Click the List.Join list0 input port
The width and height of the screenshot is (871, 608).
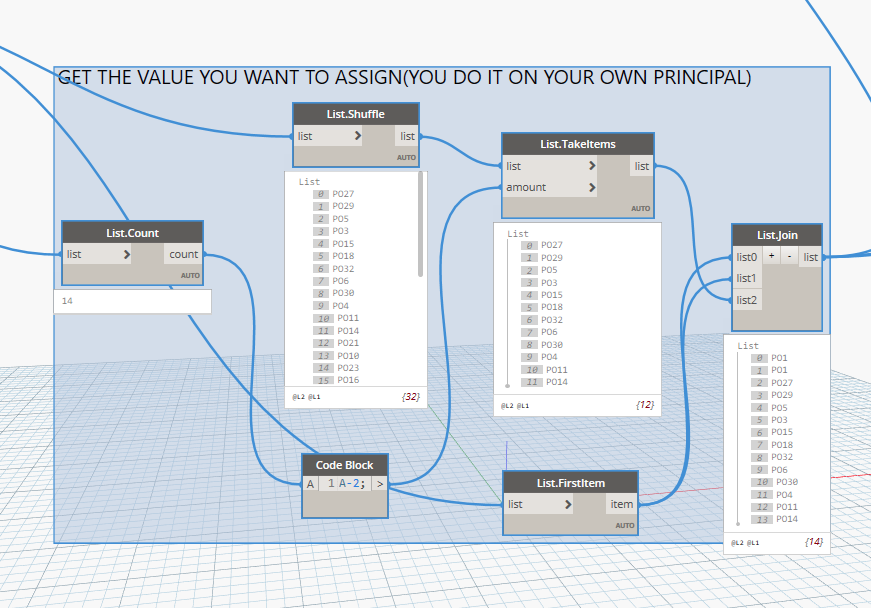(747, 257)
